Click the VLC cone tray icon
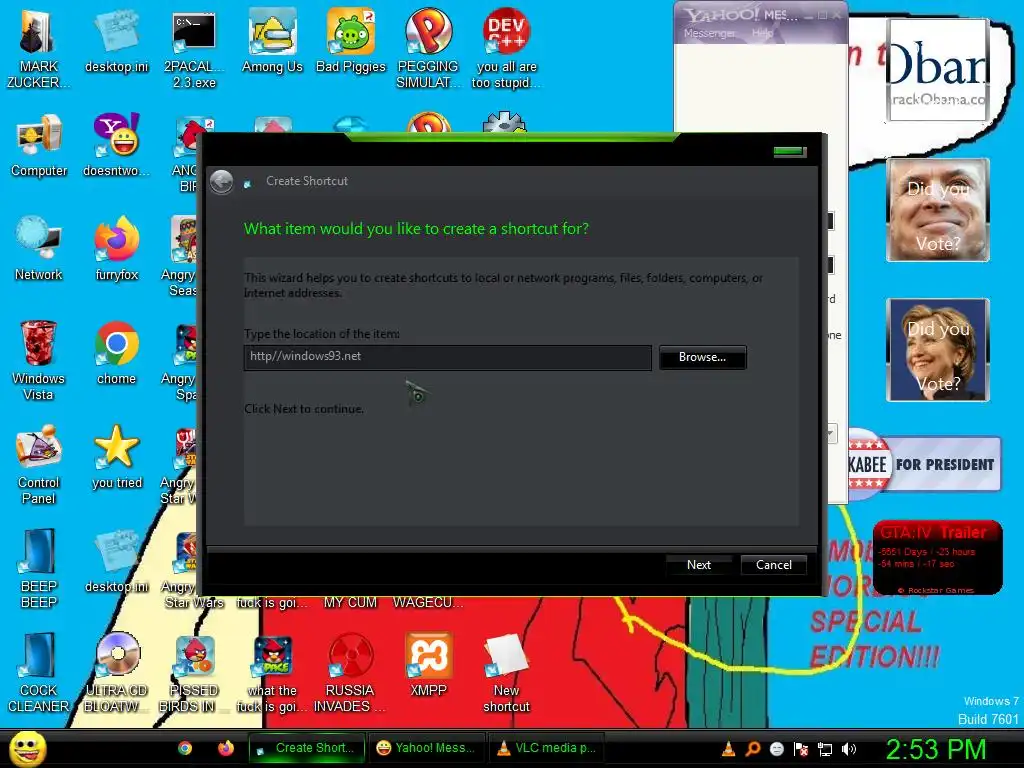The image size is (1024, 768). [x=729, y=749]
